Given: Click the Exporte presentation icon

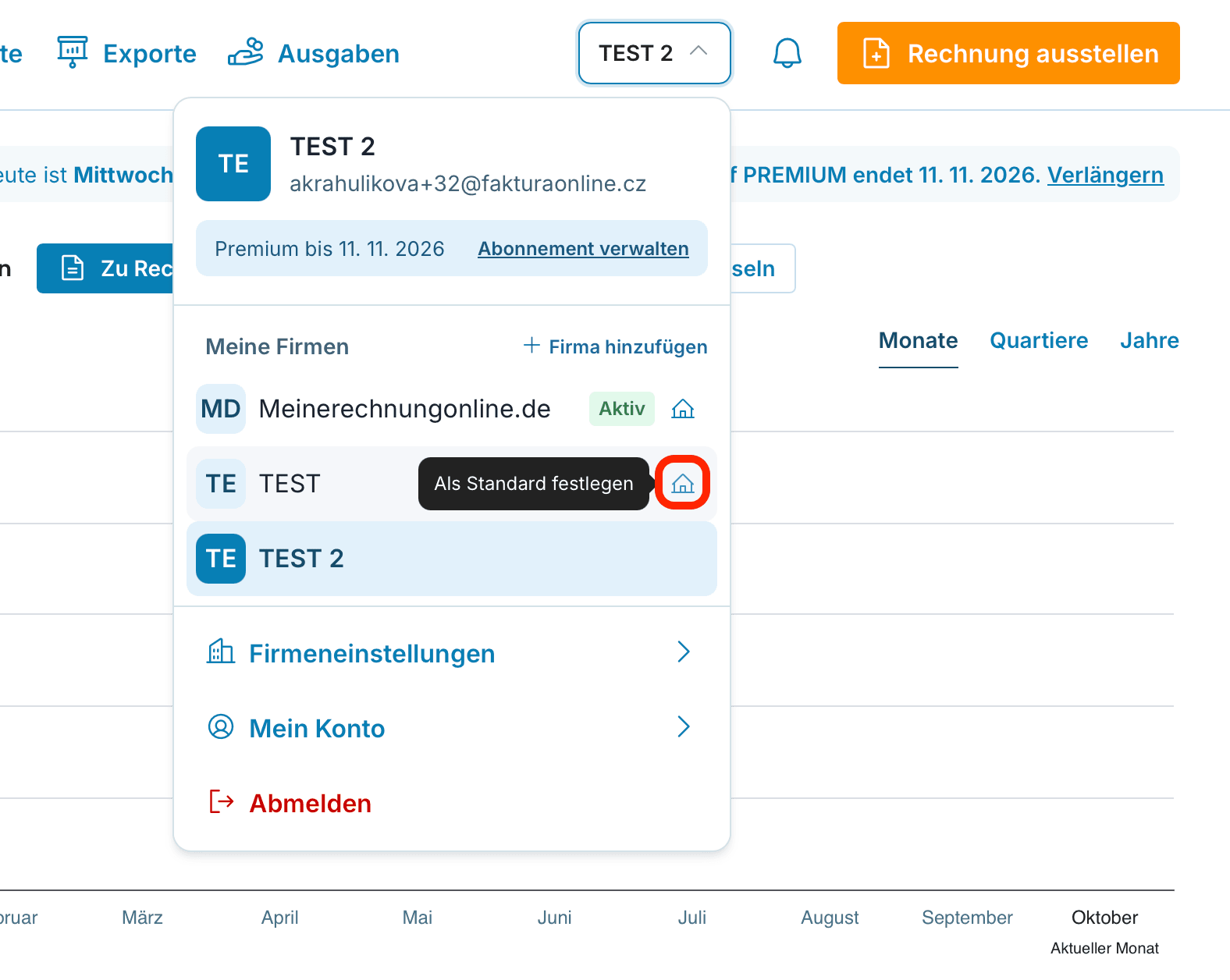Looking at the screenshot, I should [73, 52].
